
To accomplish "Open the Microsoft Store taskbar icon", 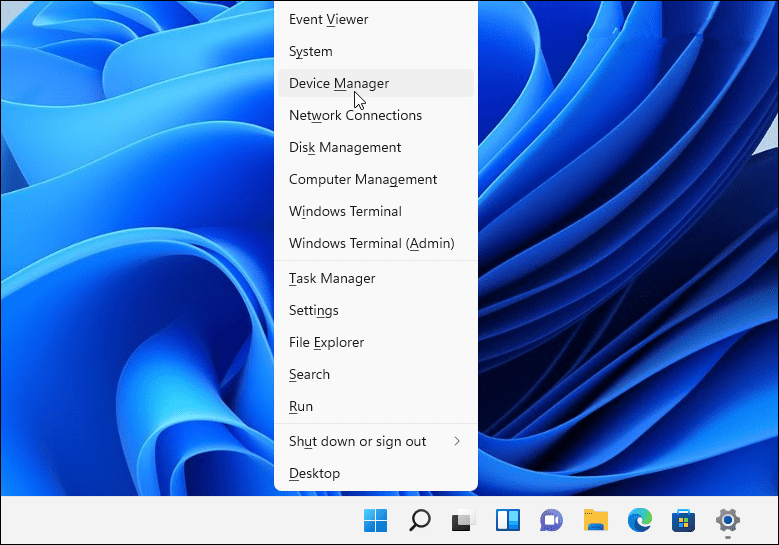I will tap(684, 520).
